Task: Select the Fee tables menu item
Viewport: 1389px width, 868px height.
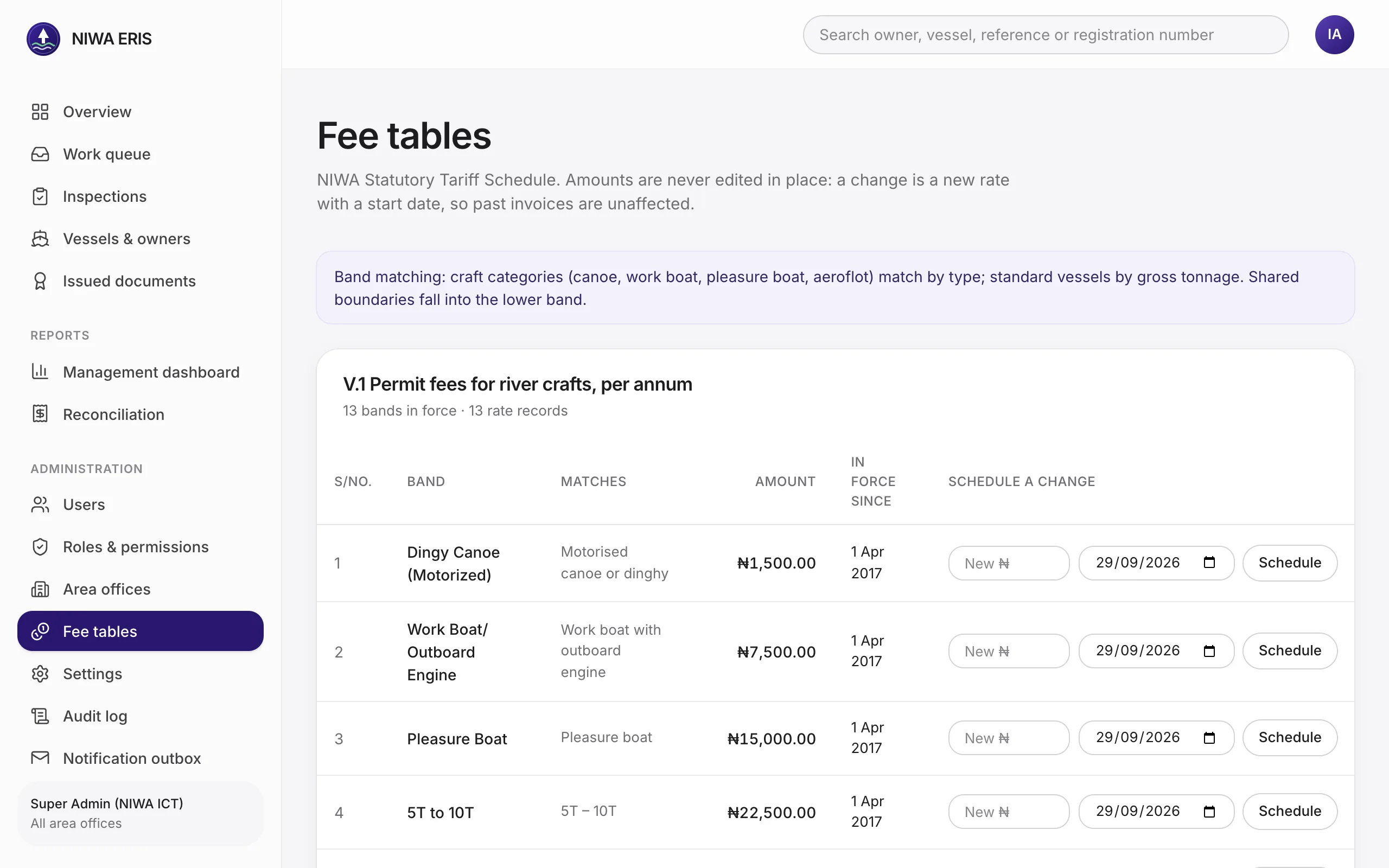Action: click(x=141, y=631)
